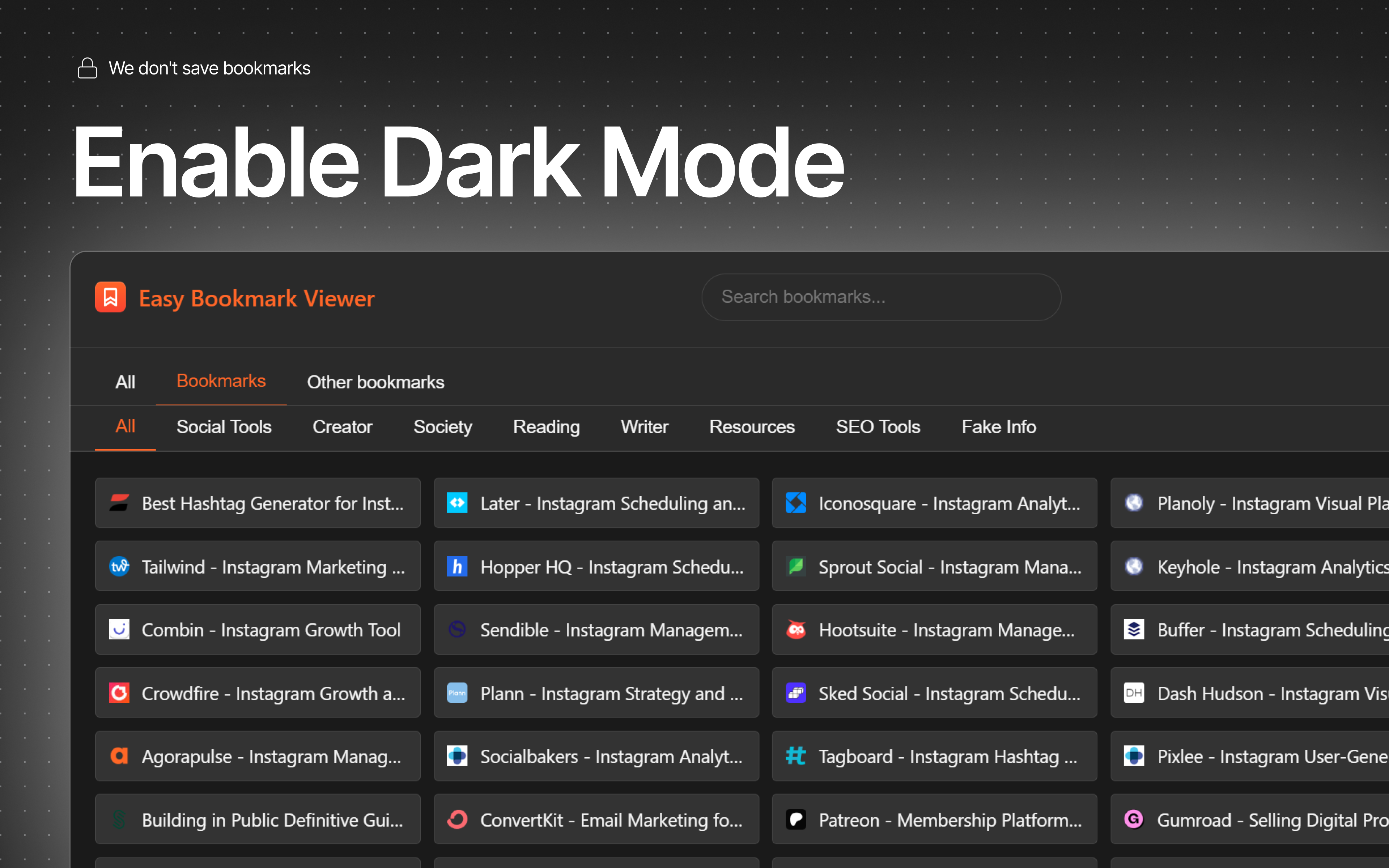Click the Building in Public favicon
This screenshot has width=1389, height=868.
[119, 819]
